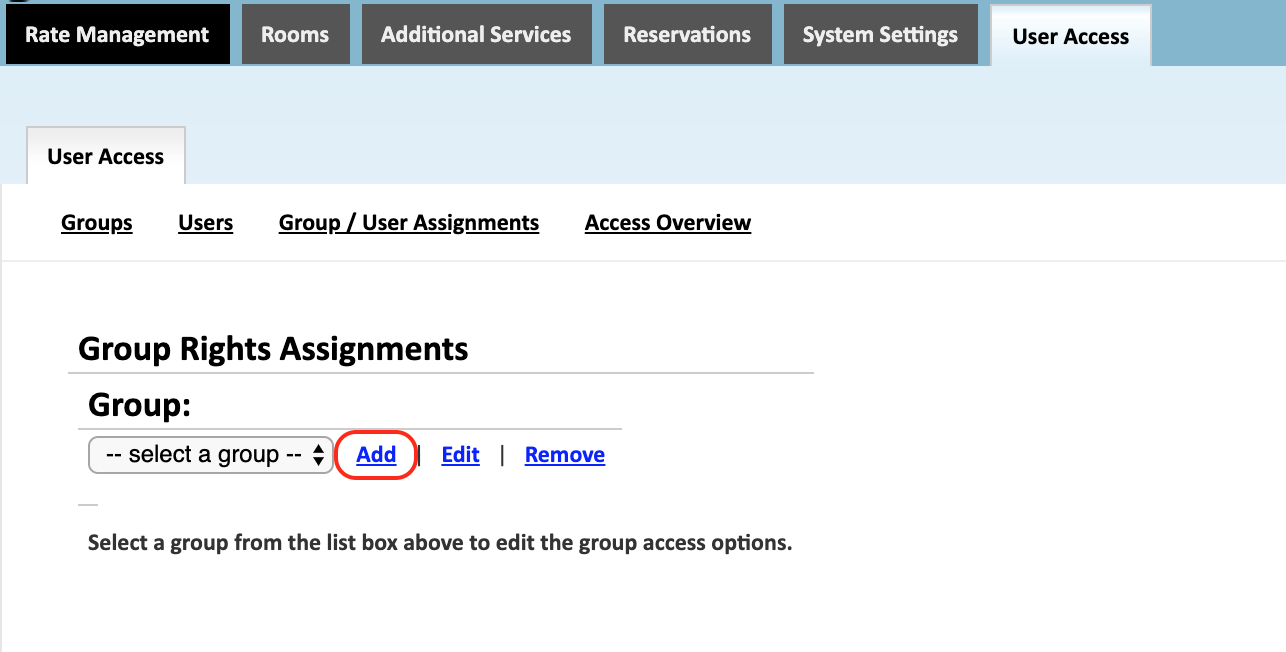Open the Additional Services tab
This screenshot has height=652, width=1286.
pyautogui.click(x=476, y=34)
